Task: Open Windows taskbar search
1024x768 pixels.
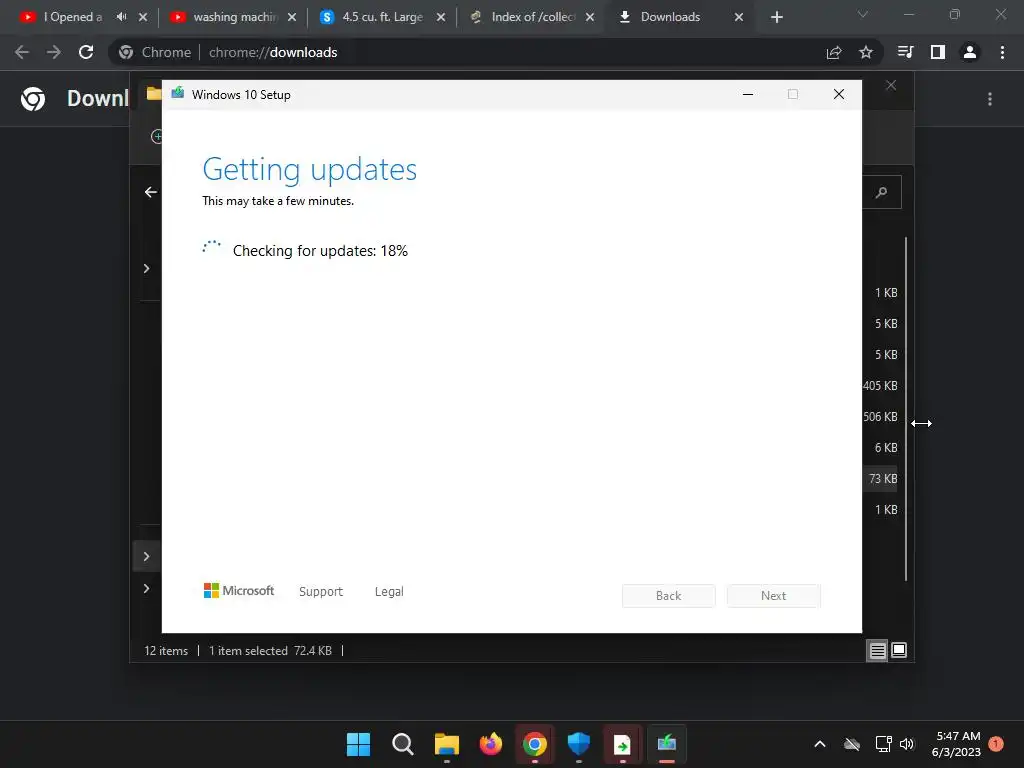Action: click(x=402, y=744)
